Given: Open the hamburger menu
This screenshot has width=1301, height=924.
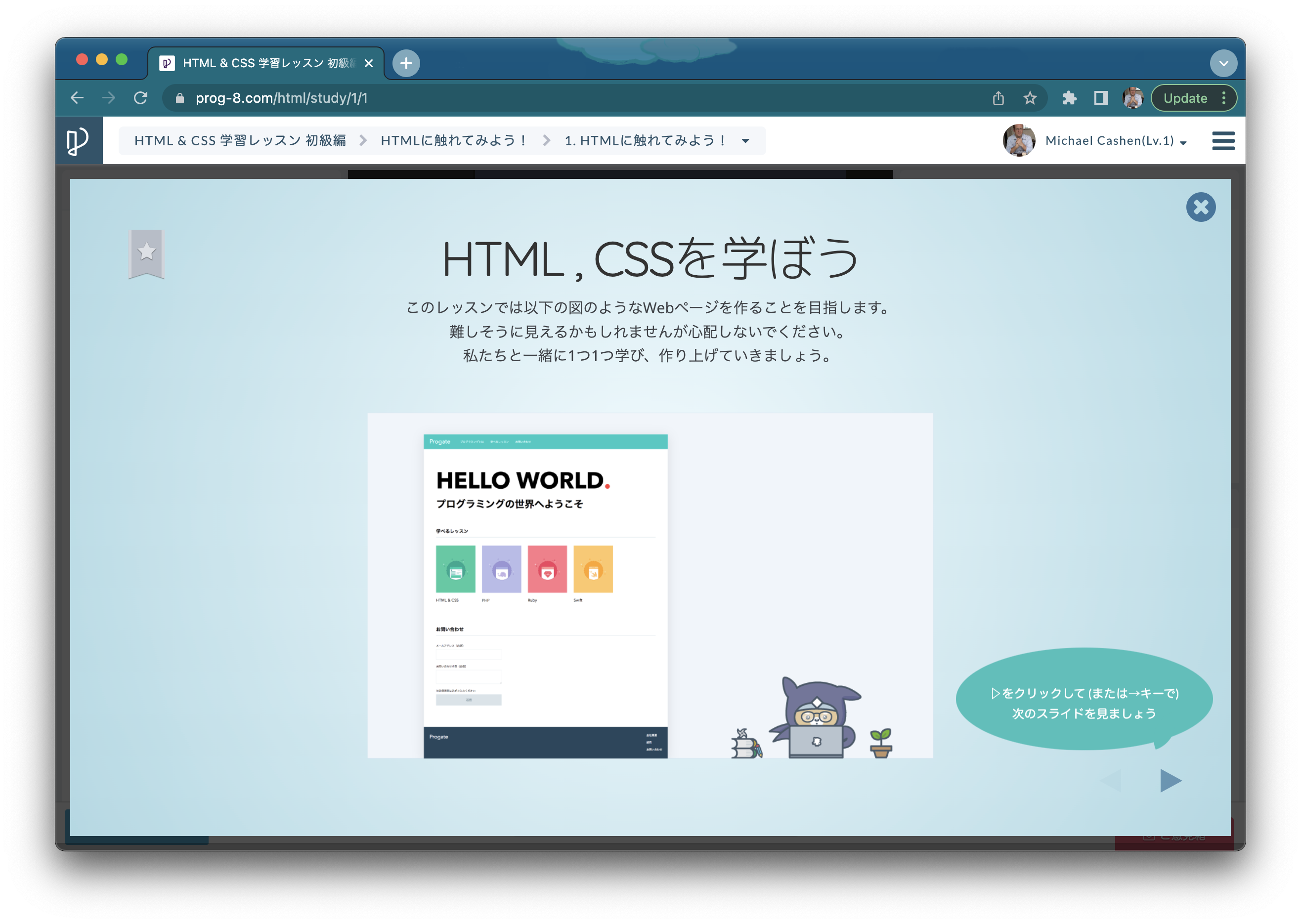Looking at the screenshot, I should click(x=1222, y=140).
